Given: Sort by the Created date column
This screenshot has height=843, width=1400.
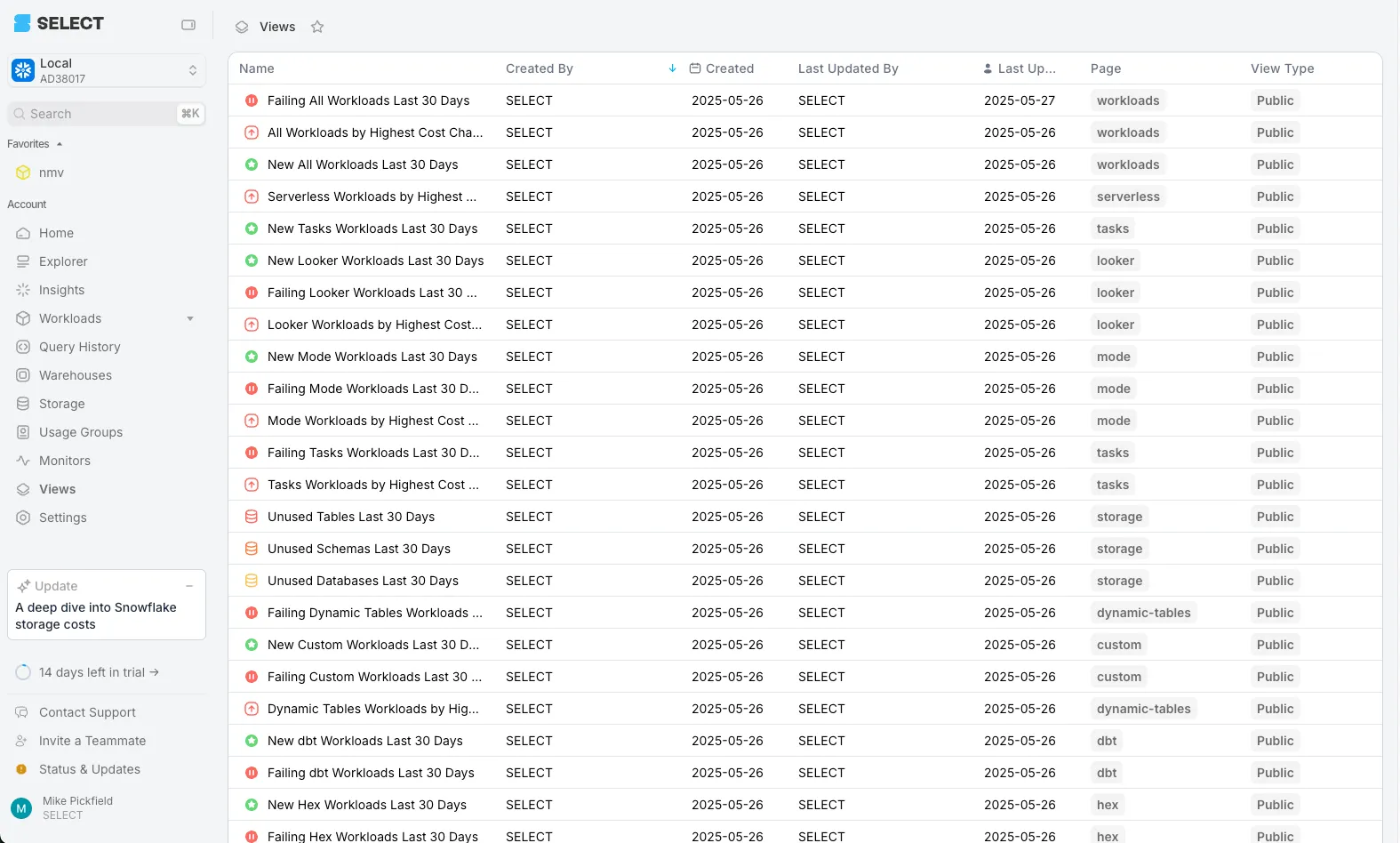Looking at the screenshot, I should point(730,68).
